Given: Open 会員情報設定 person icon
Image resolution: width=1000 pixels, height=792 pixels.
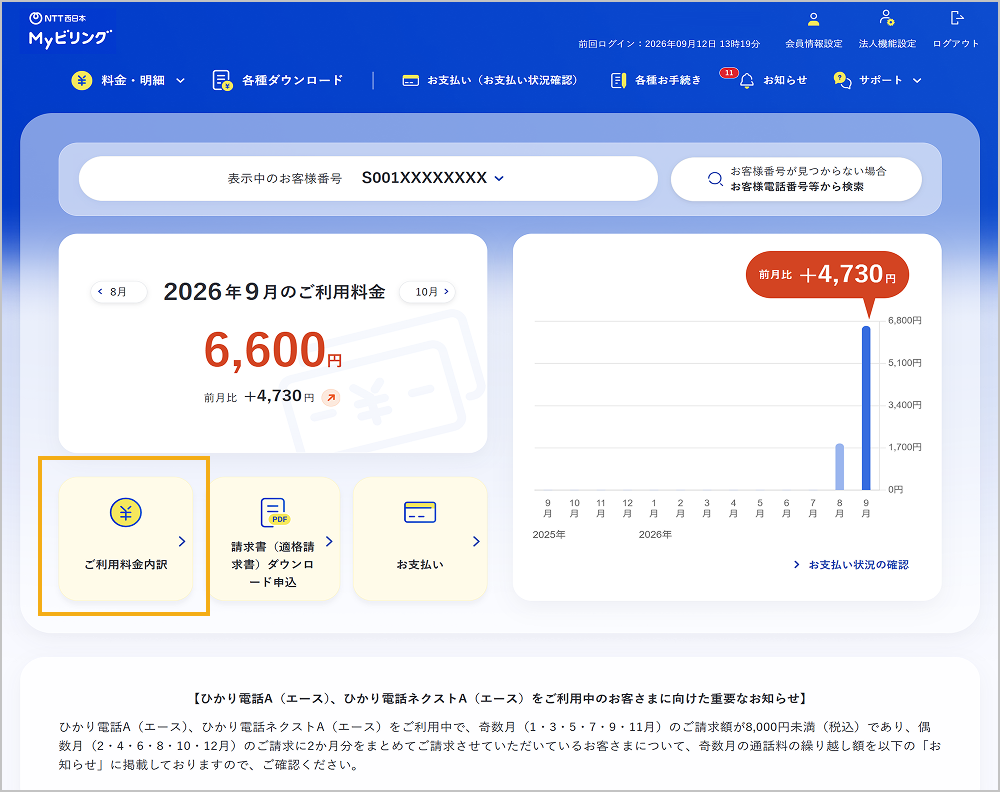Looking at the screenshot, I should pyautogui.click(x=813, y=19).
